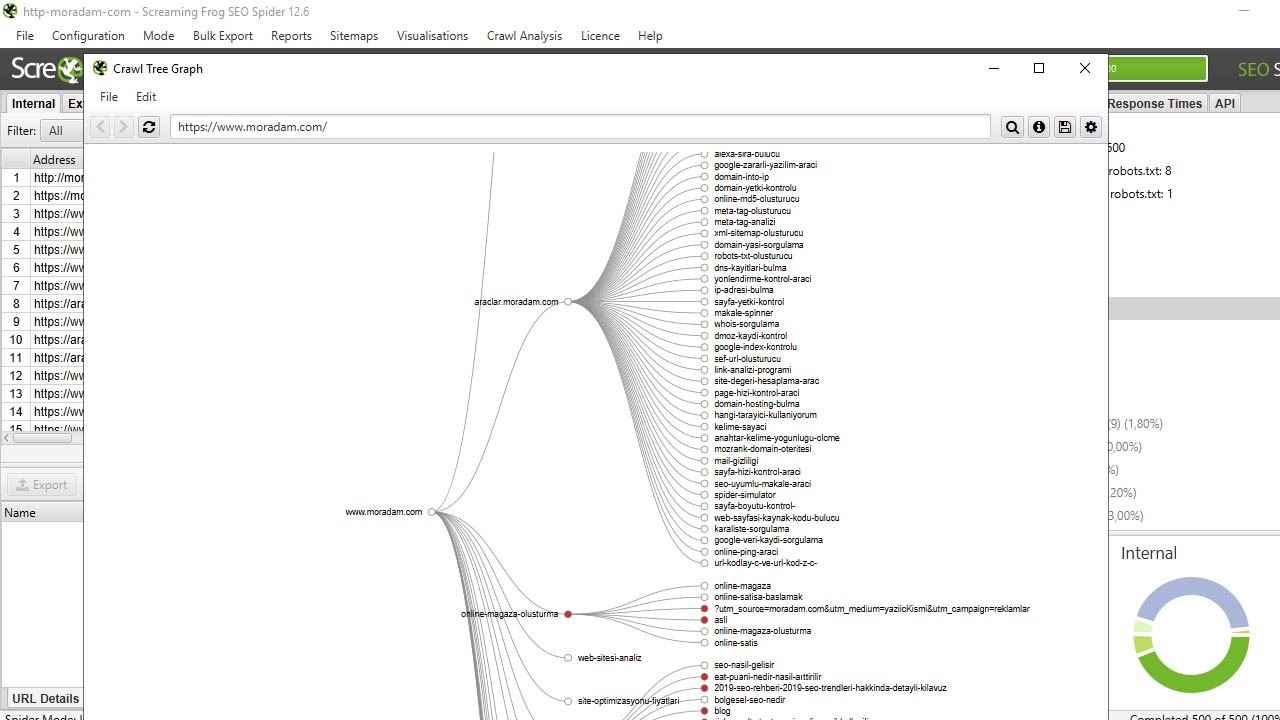This screenshot has height=720, width=1280.
Task: Select the whois-sorgulama node
Action: 705,324
